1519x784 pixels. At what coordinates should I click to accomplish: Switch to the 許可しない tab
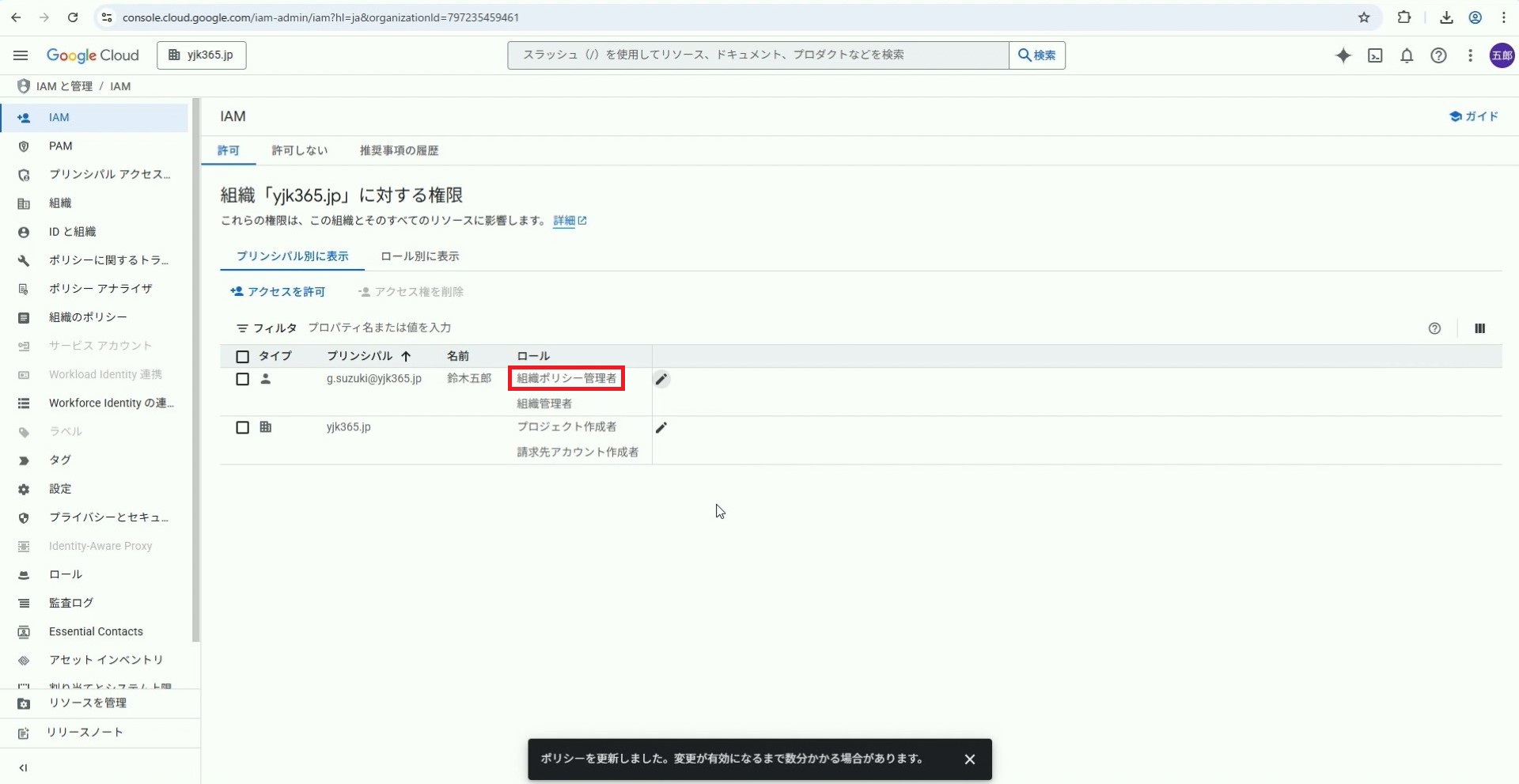tap(299, 150)
